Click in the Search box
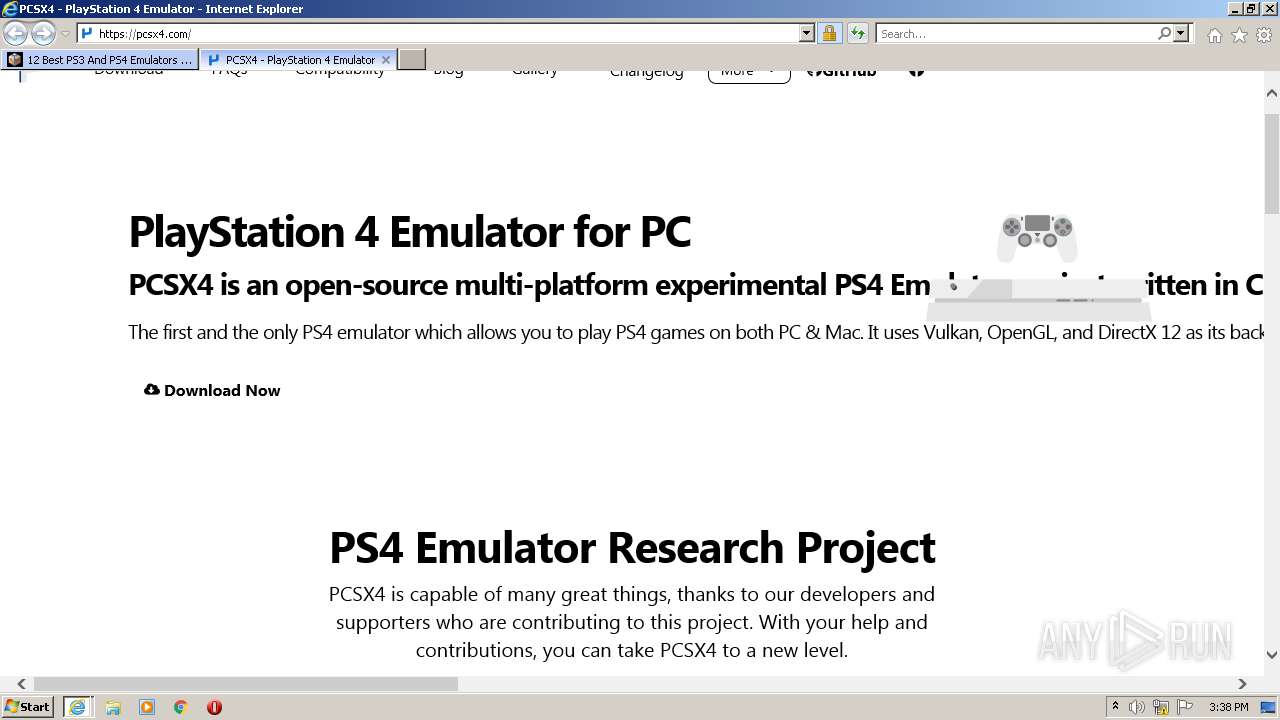 click(x=1016, y=34)
